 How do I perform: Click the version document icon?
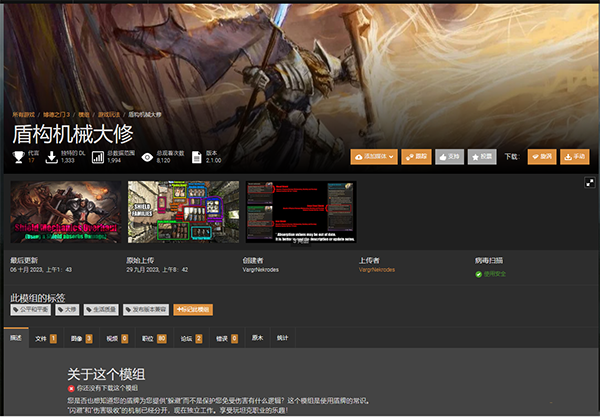[197, 157]
